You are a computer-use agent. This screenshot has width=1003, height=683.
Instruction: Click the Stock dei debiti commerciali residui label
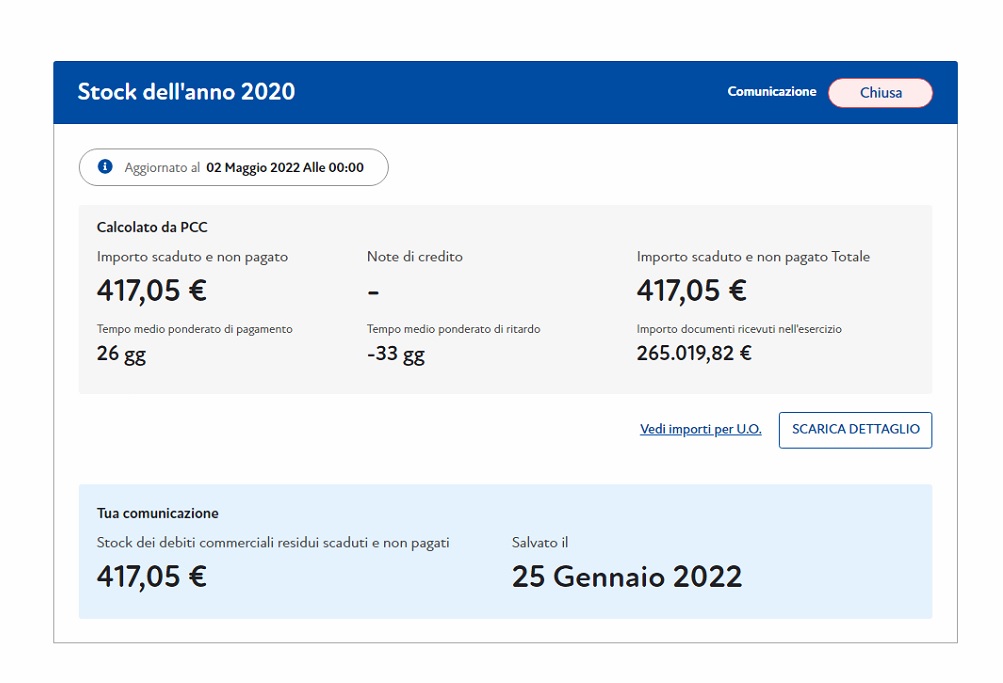click(273, 543)
